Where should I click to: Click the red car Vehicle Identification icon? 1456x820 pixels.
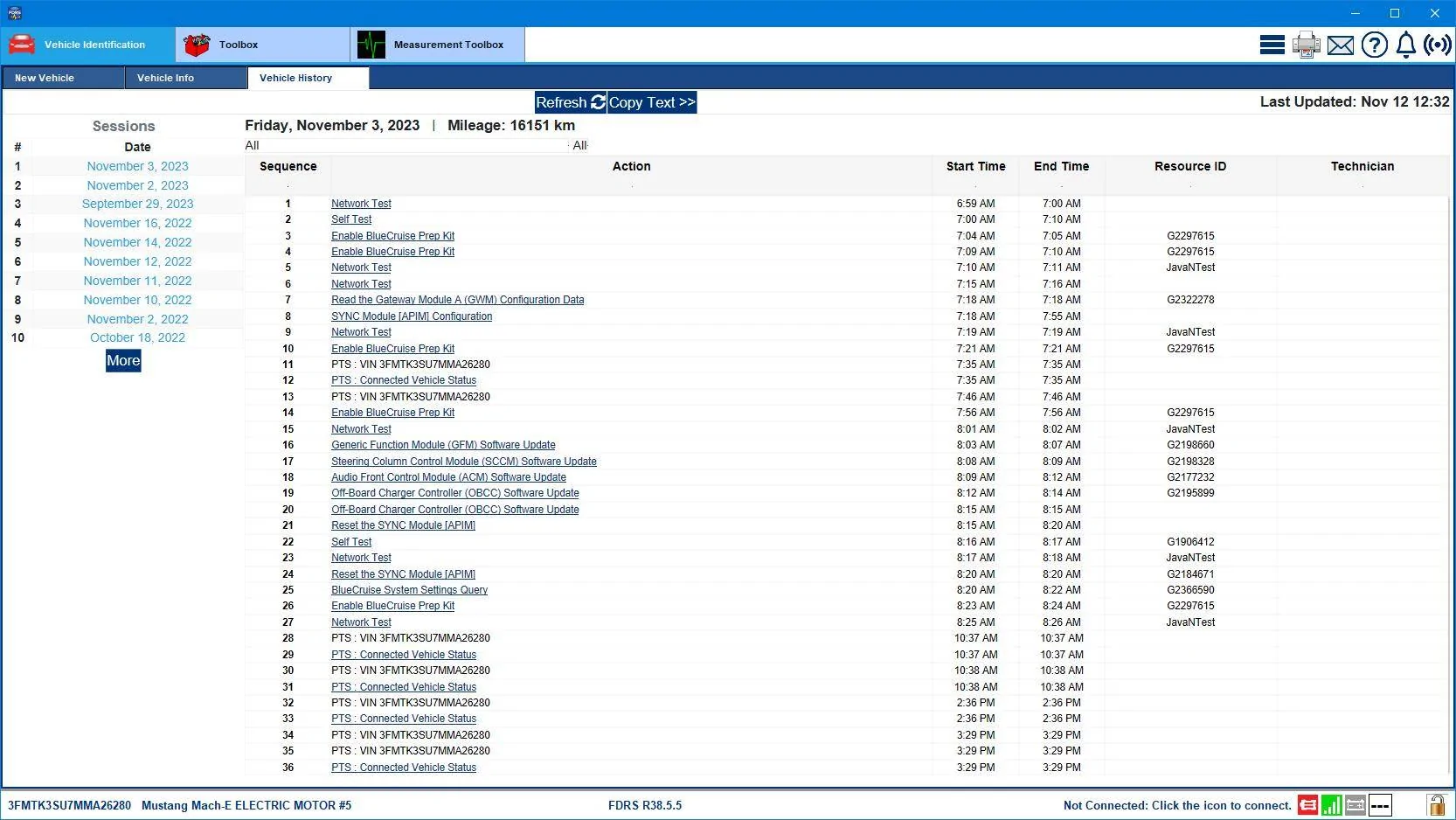[22, 45]
